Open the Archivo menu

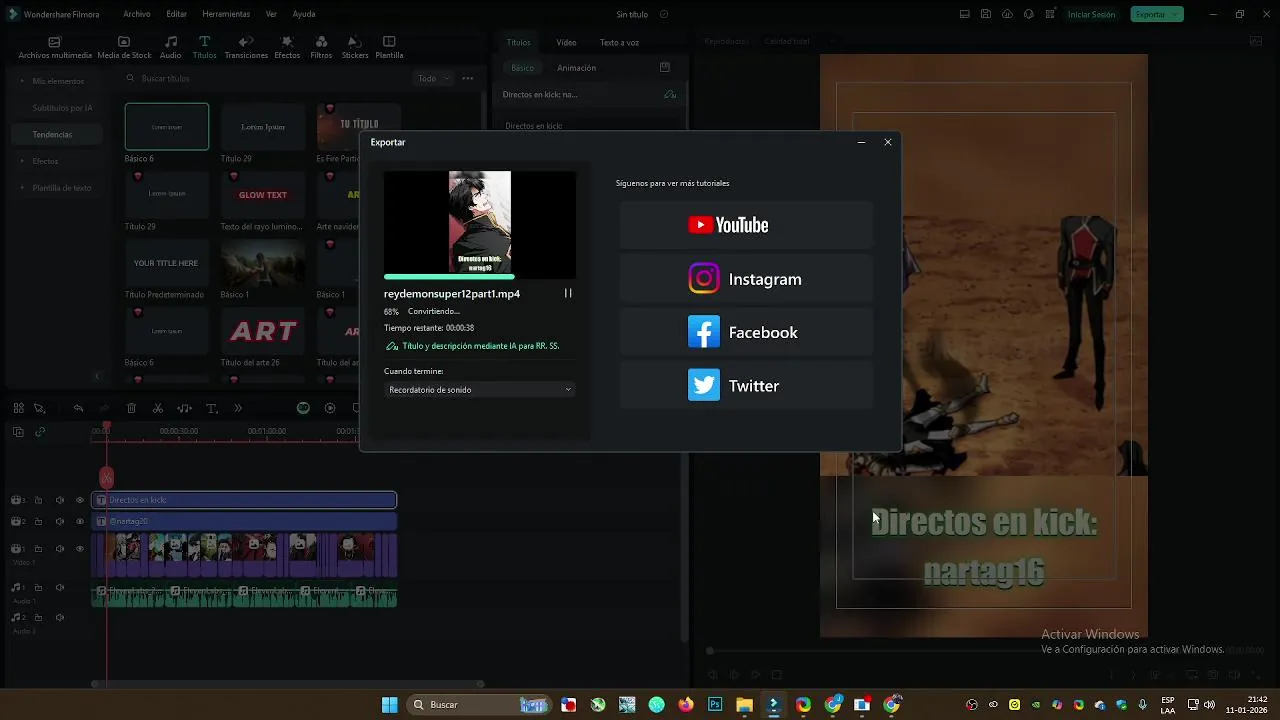click(137, 14)
